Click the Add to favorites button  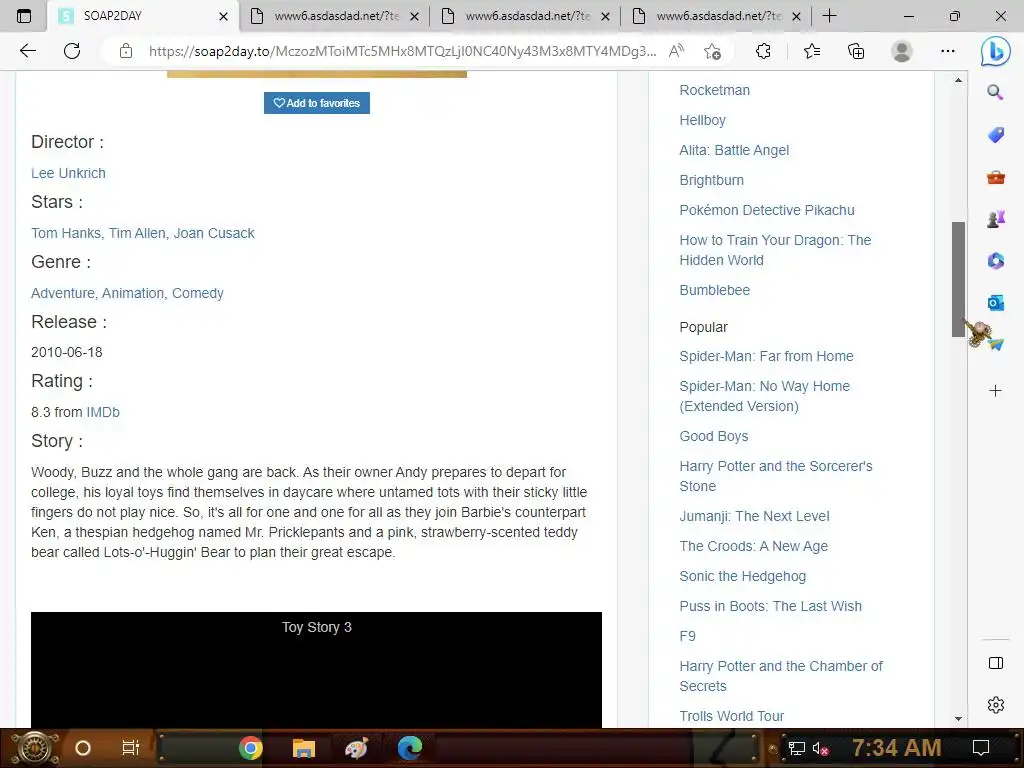pos(317,103)
